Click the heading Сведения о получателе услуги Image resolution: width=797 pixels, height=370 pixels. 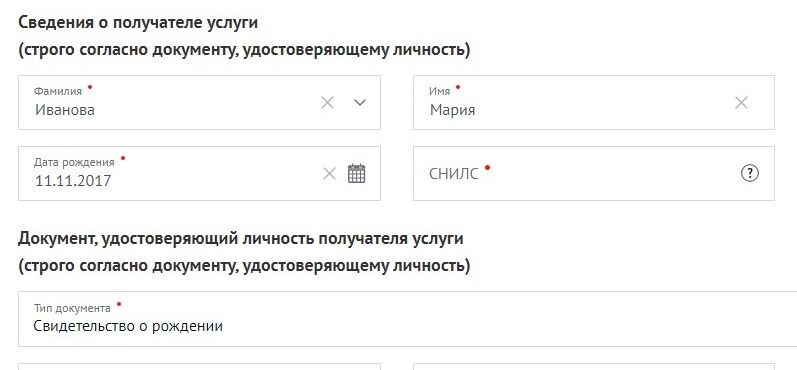point(138,23)
